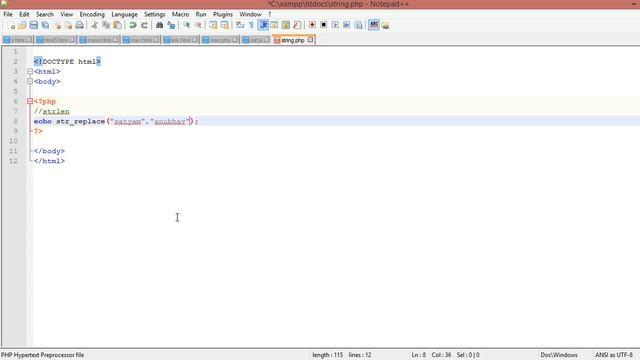Open the User Defined Language dialog icon

pos(274,25)
